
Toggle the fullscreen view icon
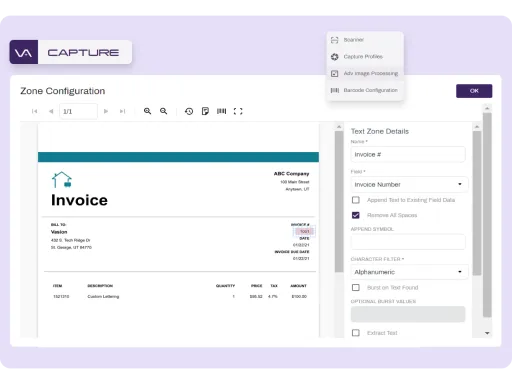point(238,111)
